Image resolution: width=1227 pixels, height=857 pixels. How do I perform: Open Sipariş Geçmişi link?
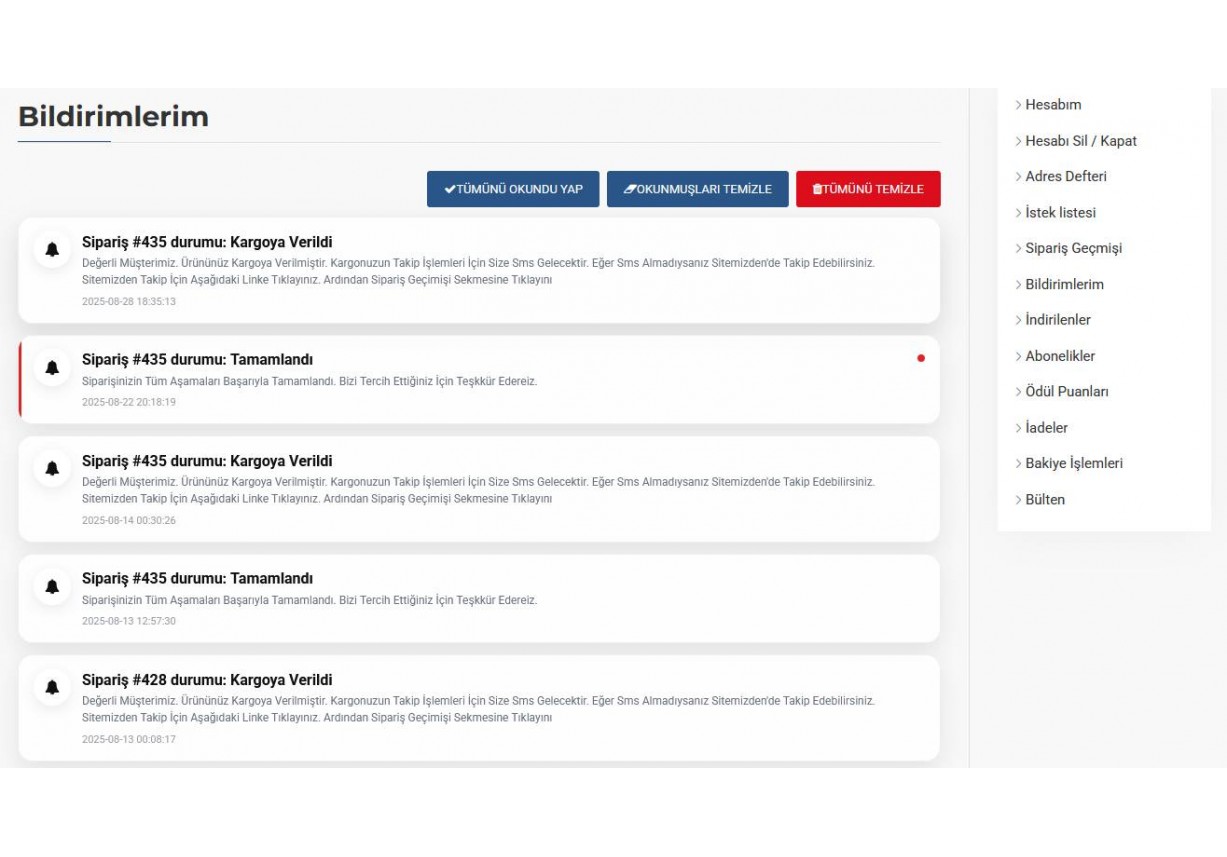pos(1073,249)
